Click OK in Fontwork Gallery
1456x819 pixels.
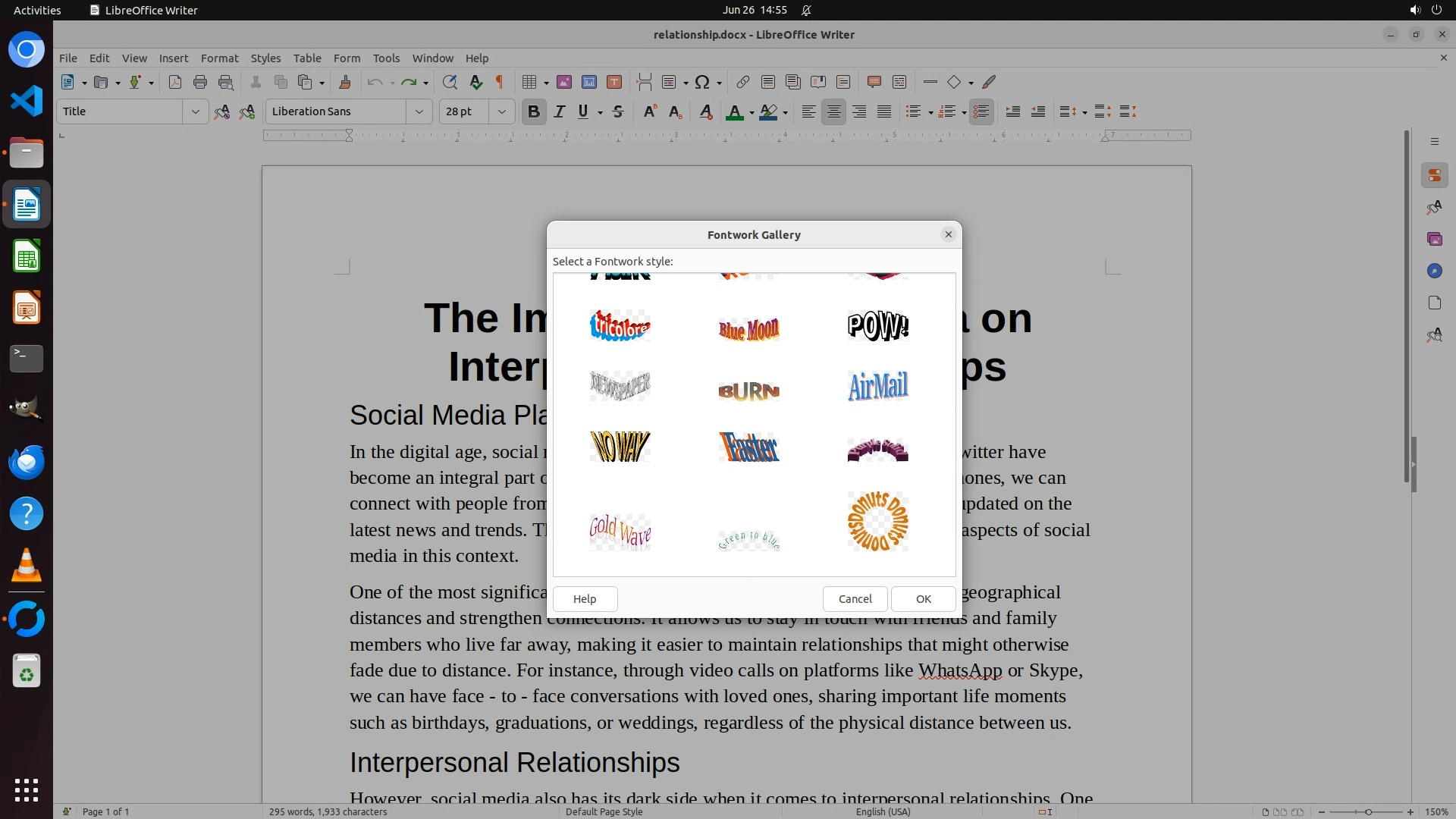[x=923, y=598]
